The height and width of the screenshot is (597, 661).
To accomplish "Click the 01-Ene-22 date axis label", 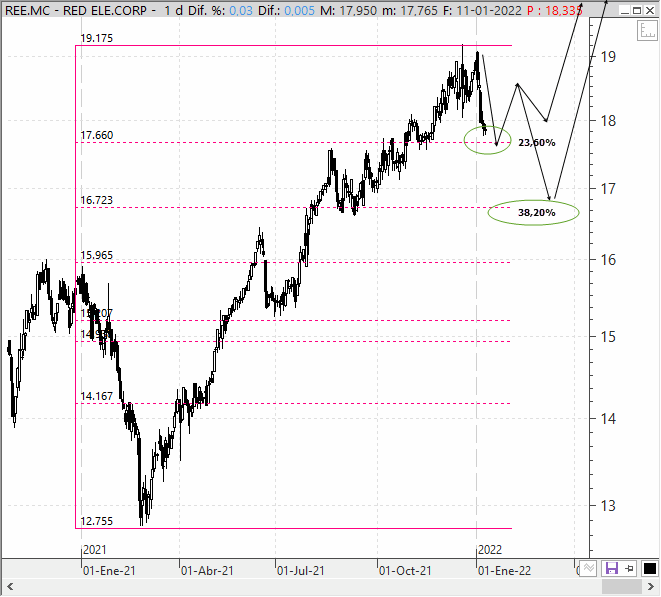I will [504, 571].
